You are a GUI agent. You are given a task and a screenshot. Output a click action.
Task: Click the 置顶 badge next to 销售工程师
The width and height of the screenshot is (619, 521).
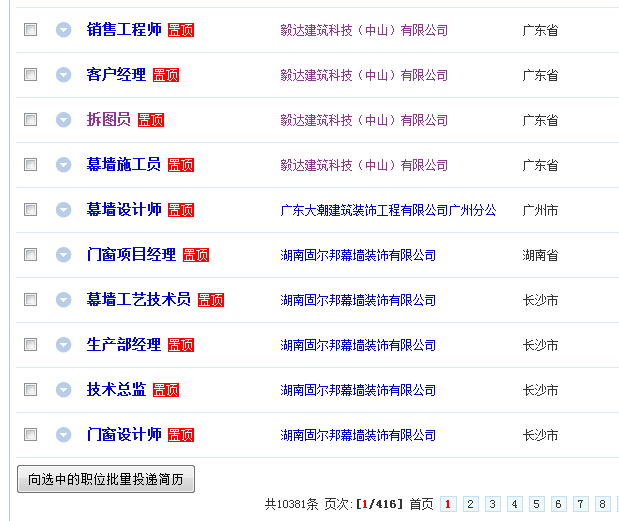[x=181, y=30]
